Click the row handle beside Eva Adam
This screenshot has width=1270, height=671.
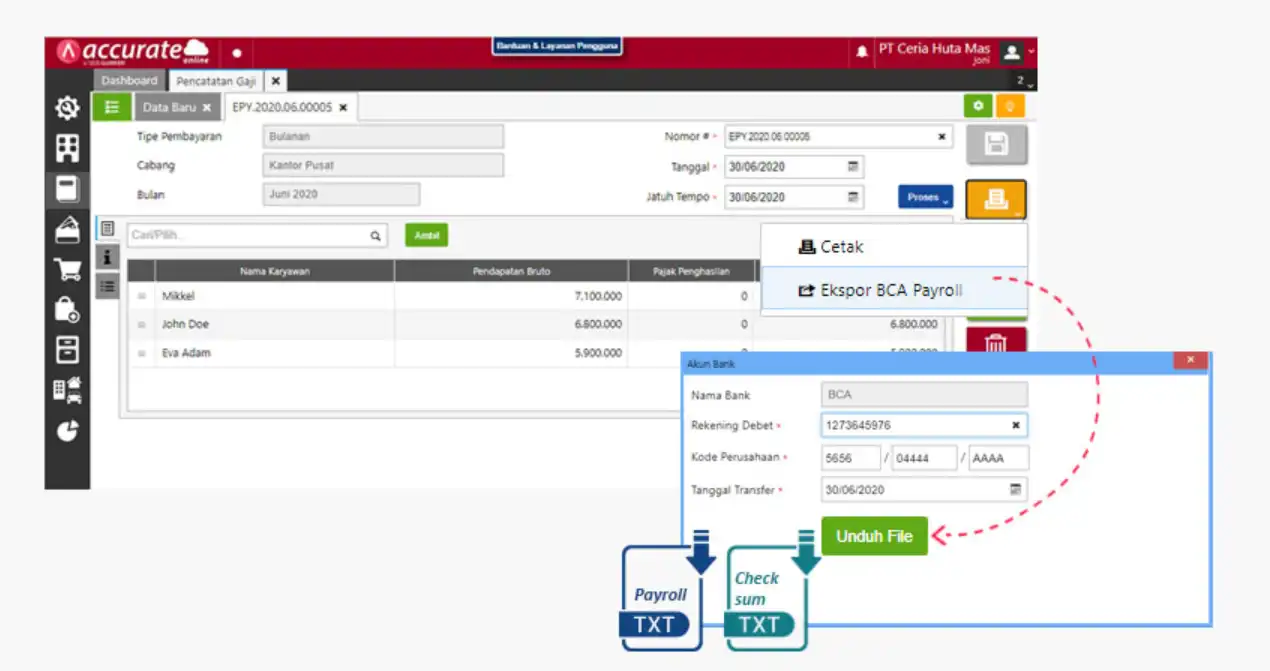pos(141,353)
